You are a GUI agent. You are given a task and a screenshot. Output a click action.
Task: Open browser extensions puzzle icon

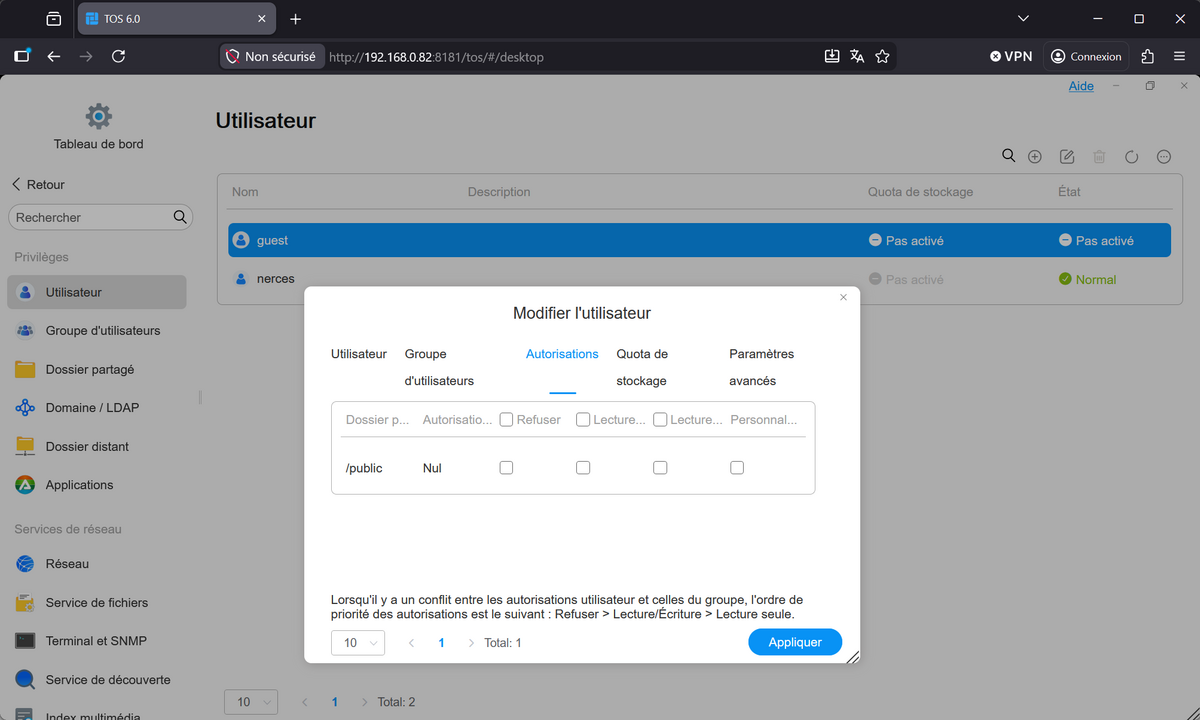(1148, 57)
